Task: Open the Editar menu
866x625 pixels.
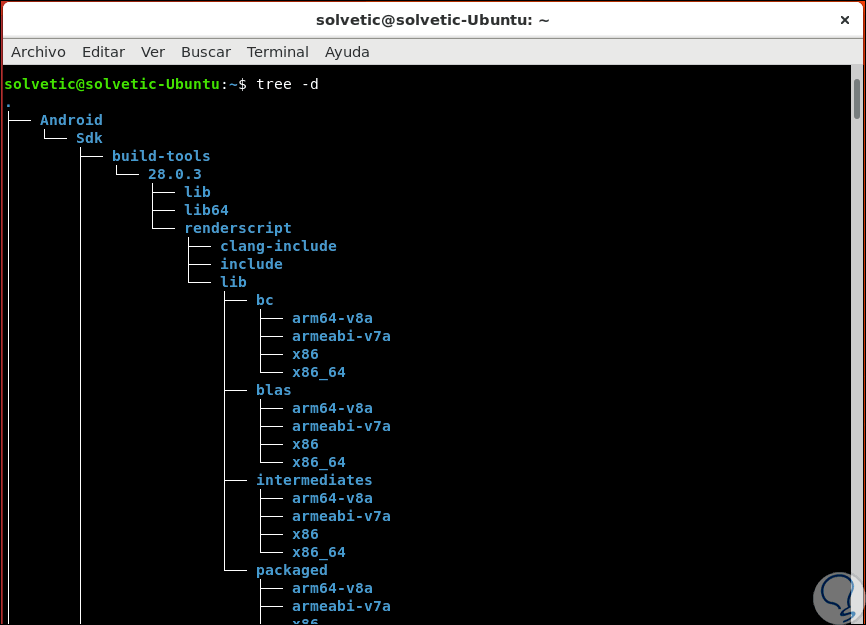Action: 103,52
